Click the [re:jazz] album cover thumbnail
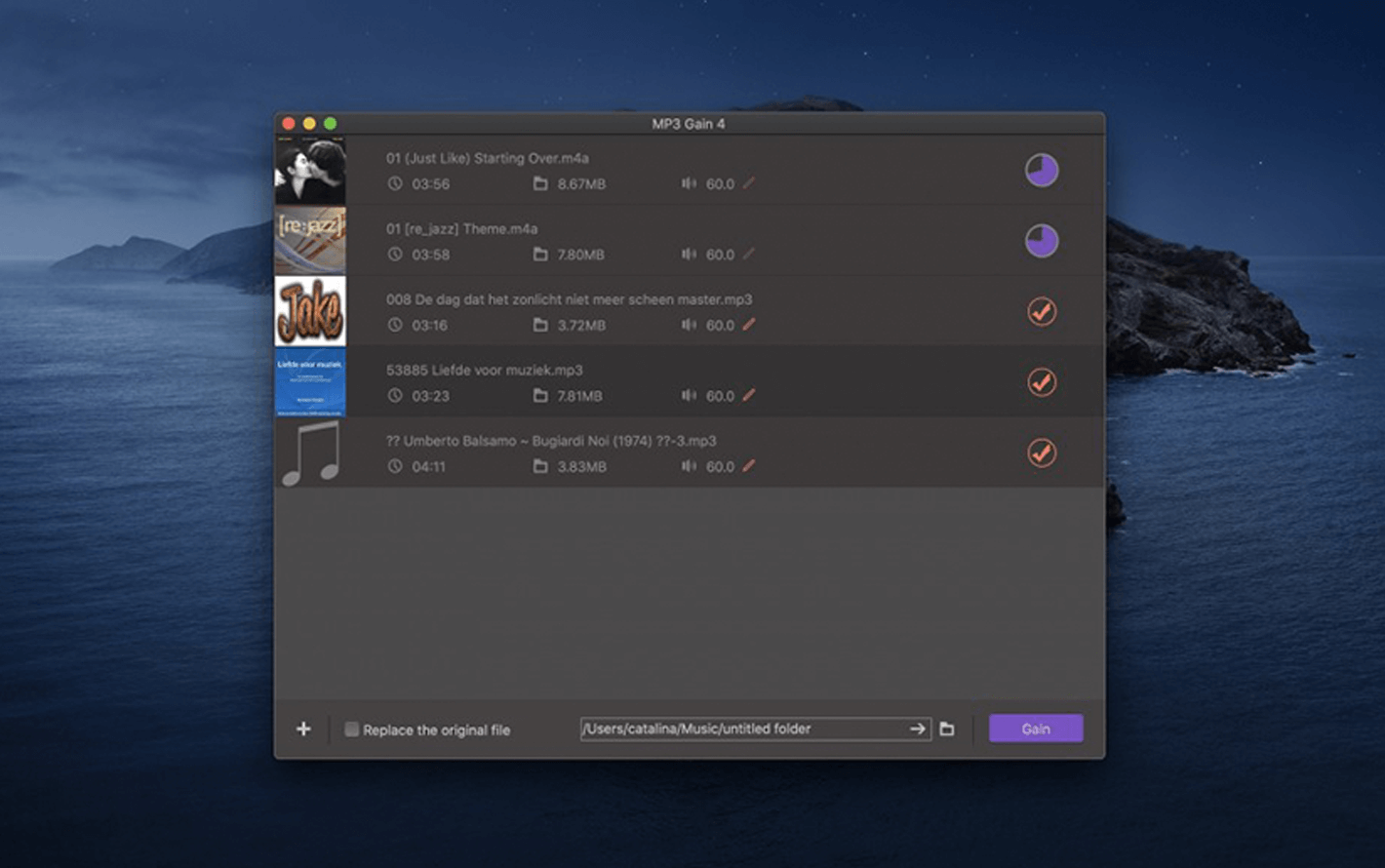The image size is (1385, 868). click(x=310, y=241)
